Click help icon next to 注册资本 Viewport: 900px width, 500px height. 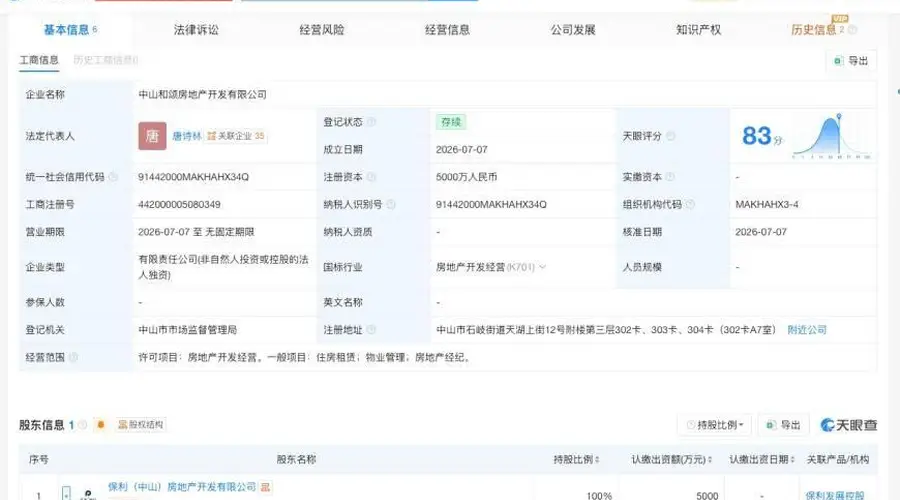coord(371,177)
